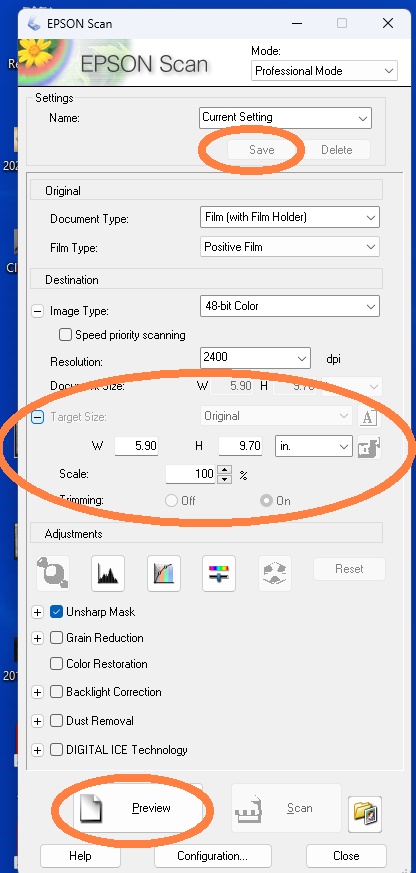The height and width of the screenshot is (873, 416).
Task: Open the Resolution dropdown set to 2400
Action: (255, 357)
